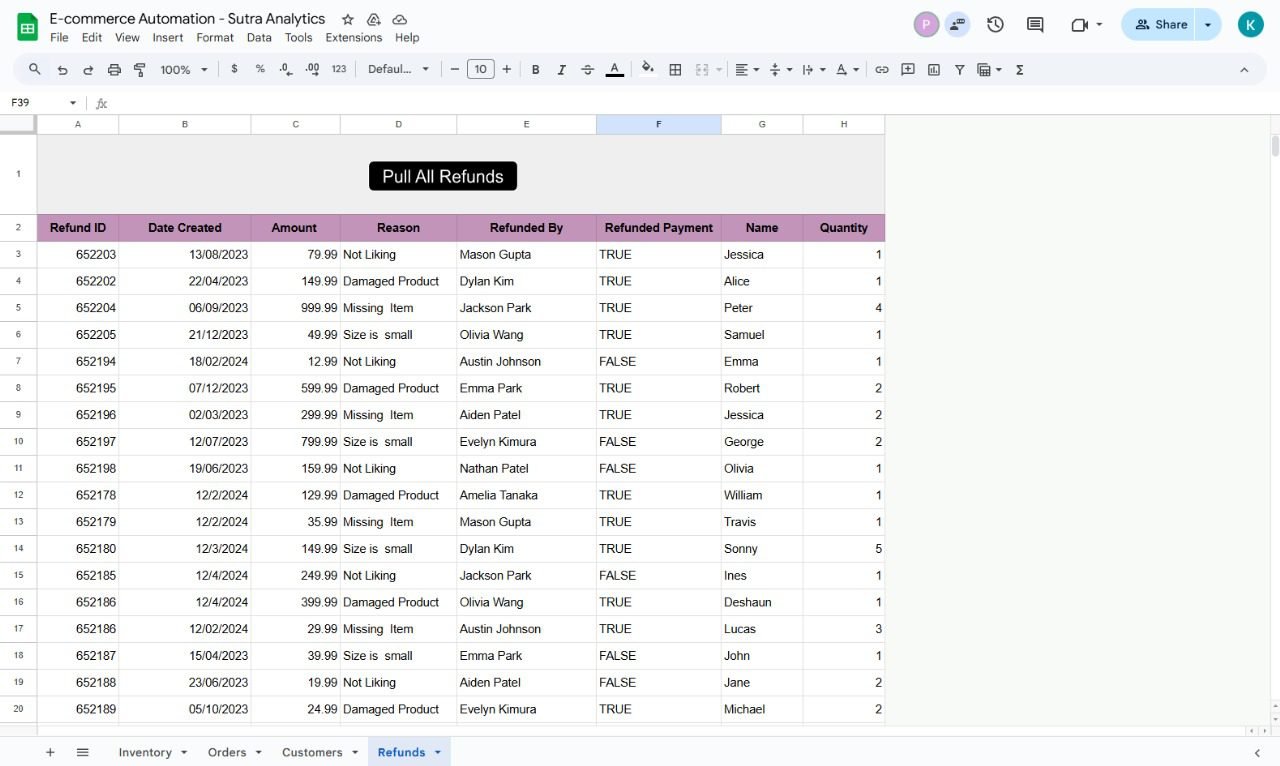Image resolution: width=1280 pixels, height=766 pixels.
Task: Open the Refunds tab dropdown arrow
Action: click(x=437, y=753)
